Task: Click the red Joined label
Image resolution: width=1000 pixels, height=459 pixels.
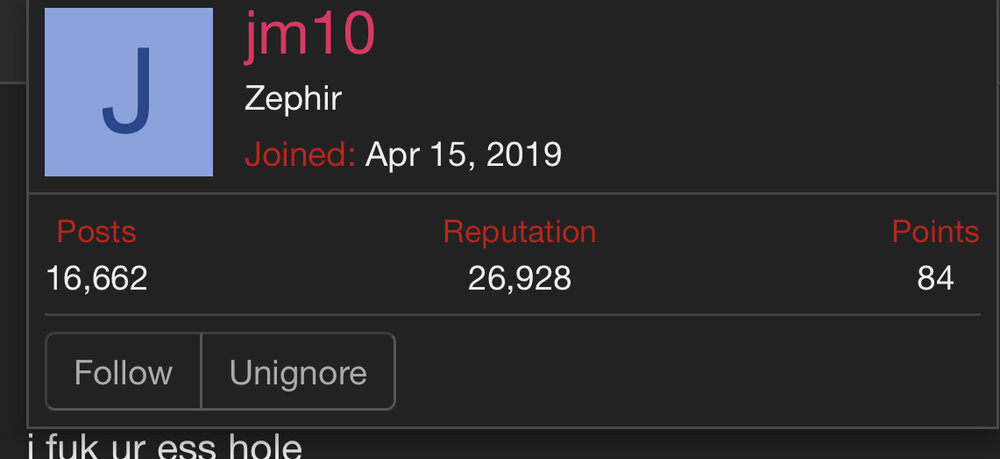Action: [300, 155]
